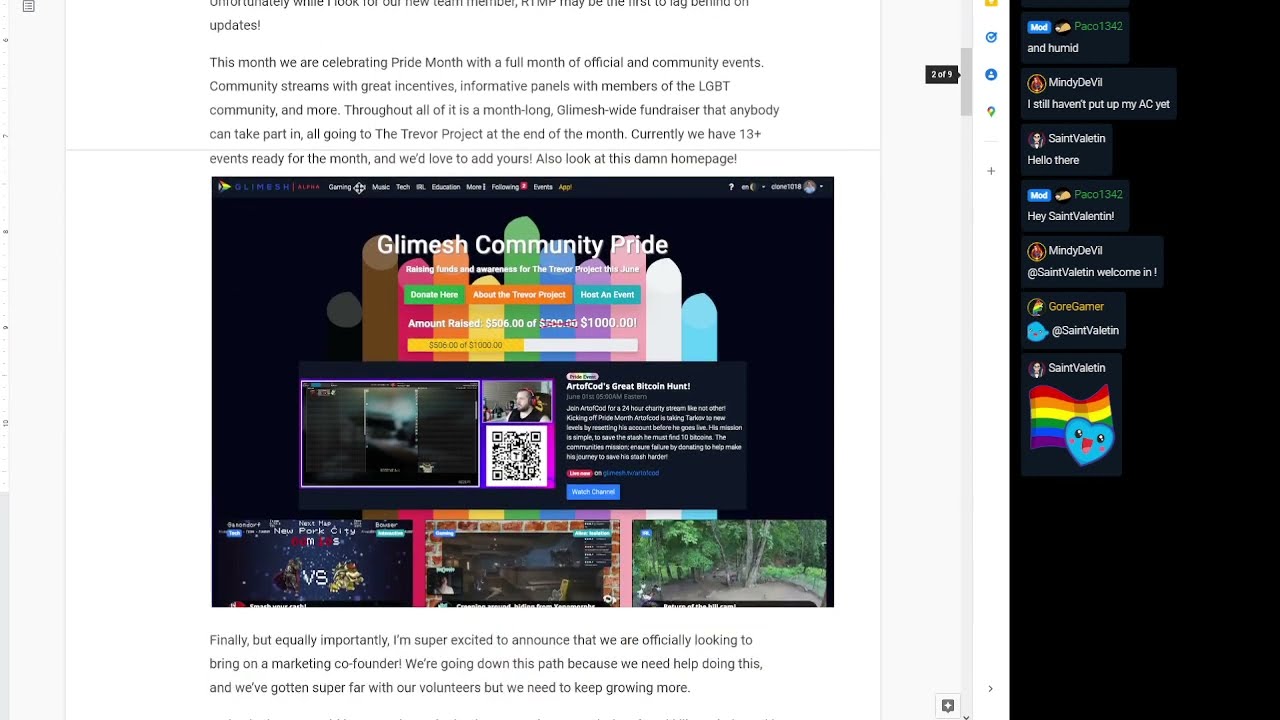Open the glimesh.tv/artofcod link

click(x=631, y=473)
